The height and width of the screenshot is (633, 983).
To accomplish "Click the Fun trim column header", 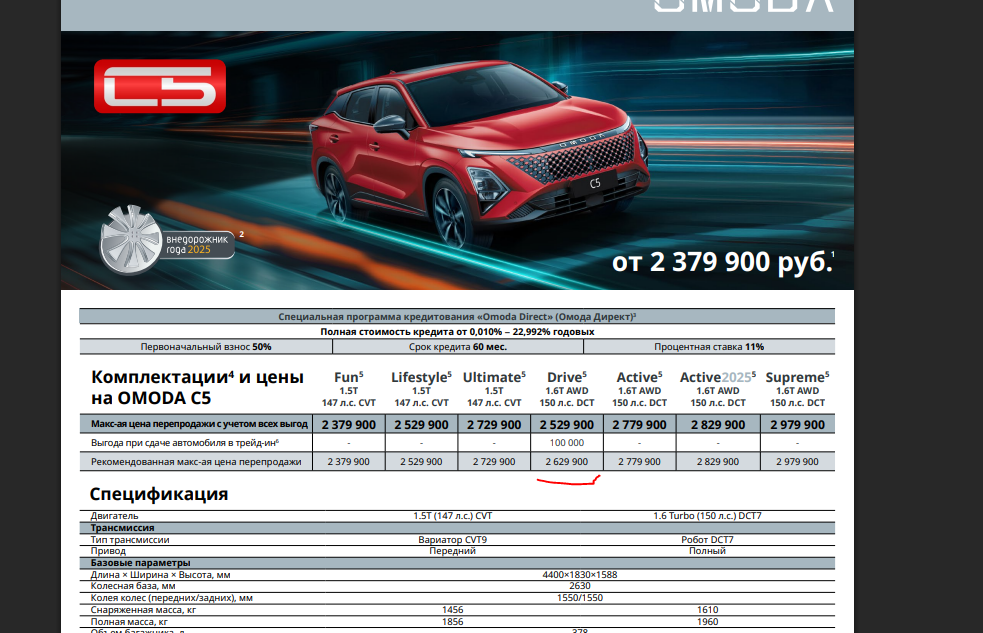I will pyautogui.click(x=349, y=389).
